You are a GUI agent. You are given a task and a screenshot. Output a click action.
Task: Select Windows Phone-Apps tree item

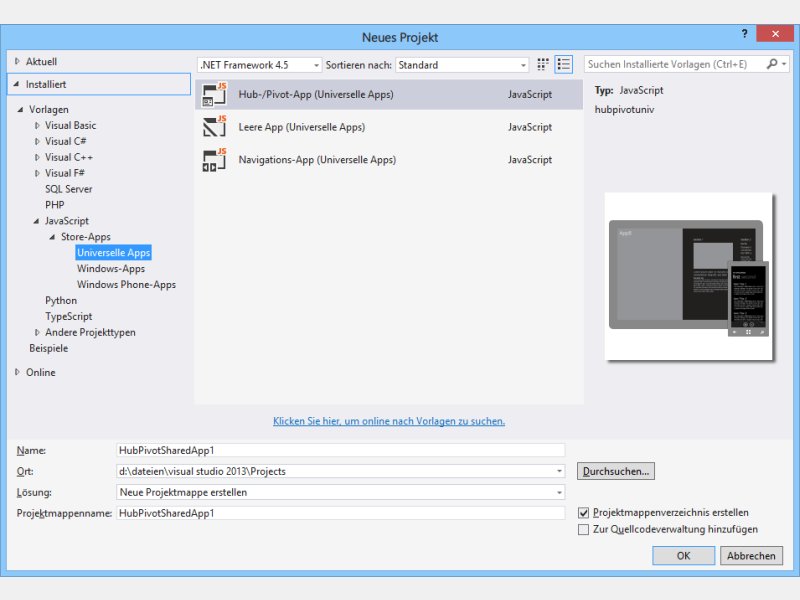(x=126, y=285)
